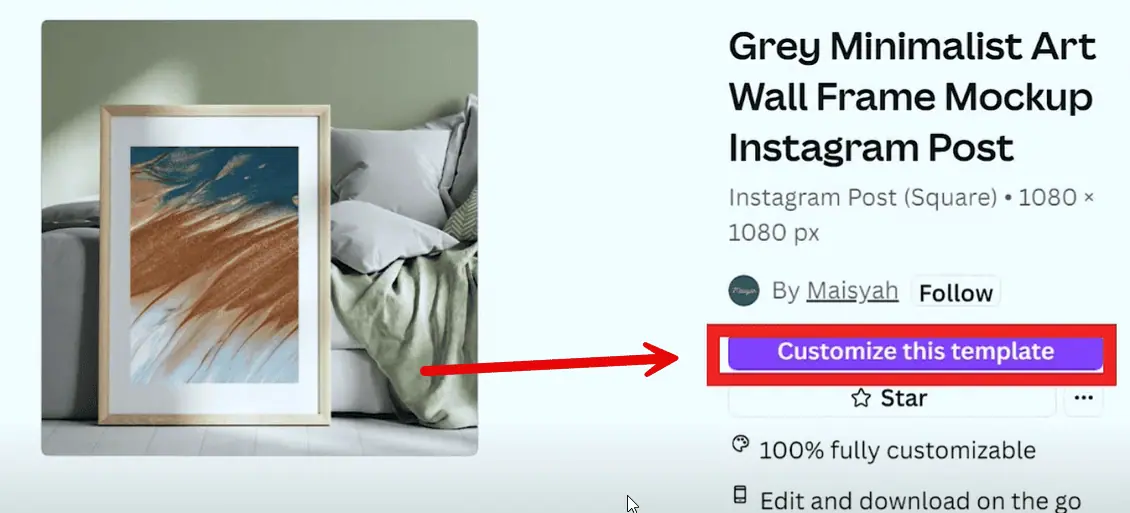Open the three-dot more options menu

click(x=1083, y=398)
